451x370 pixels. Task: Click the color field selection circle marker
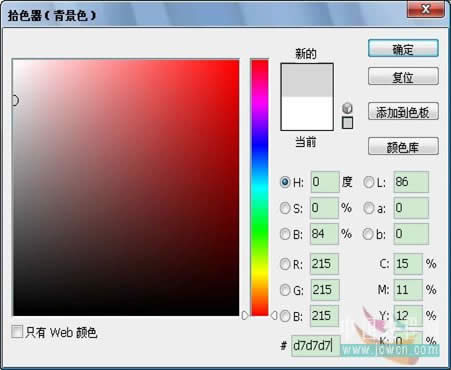pos(14,100)
